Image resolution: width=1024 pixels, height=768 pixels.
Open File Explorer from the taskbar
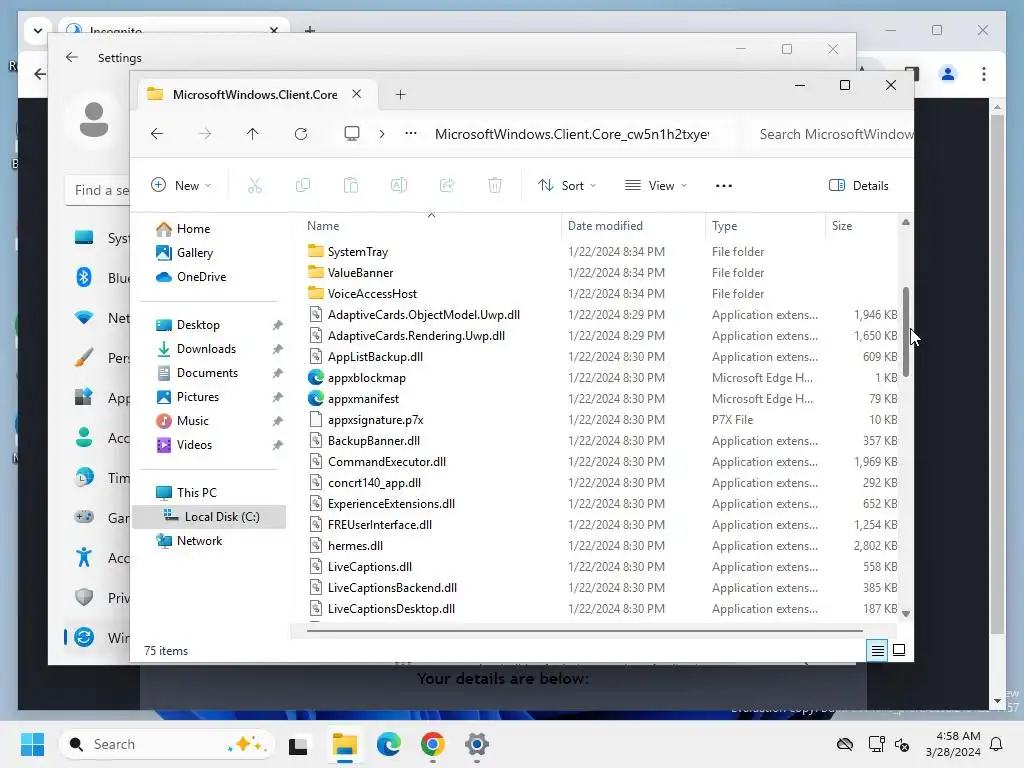click(345, 744)
